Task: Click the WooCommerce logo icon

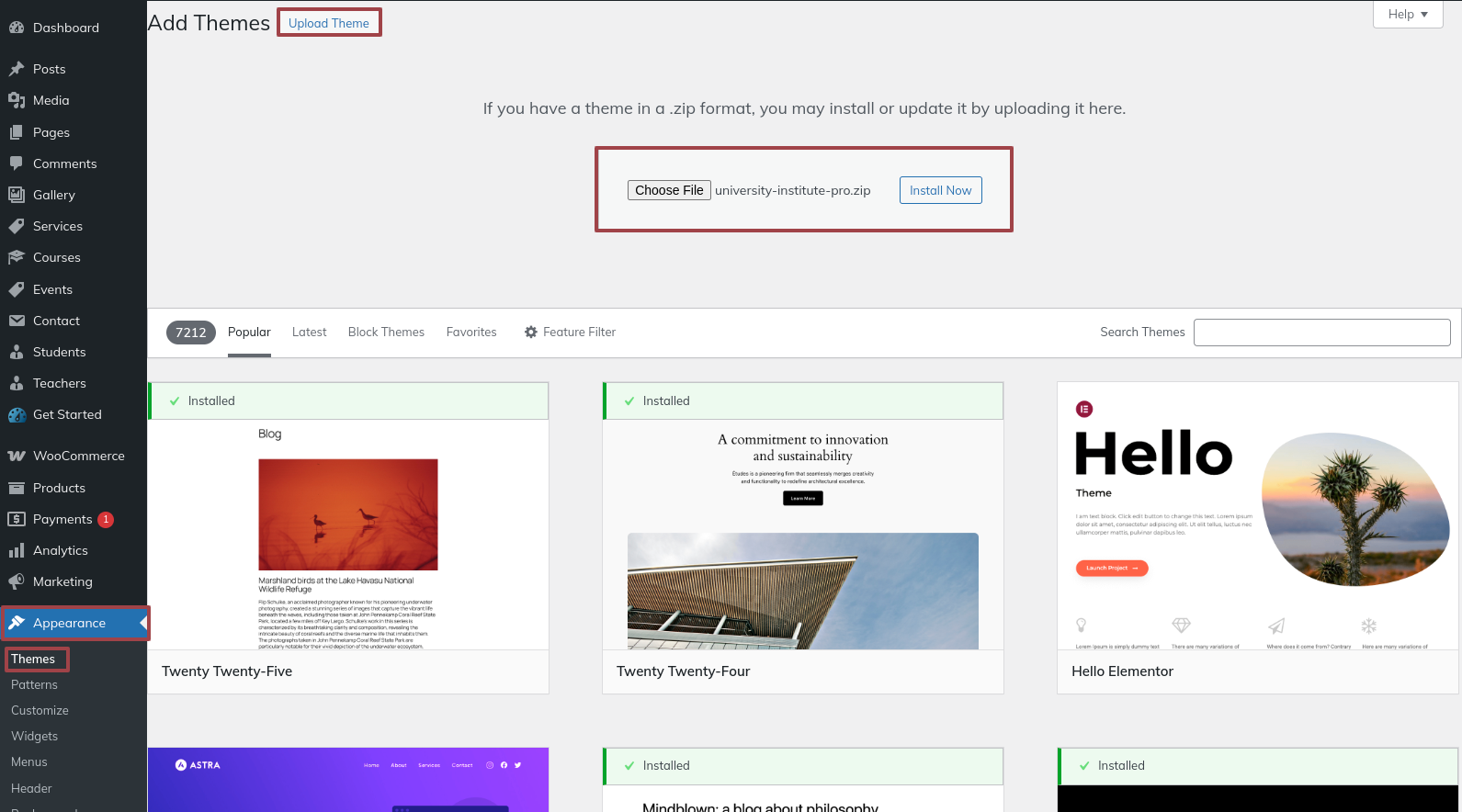Action: coord(17,456)
